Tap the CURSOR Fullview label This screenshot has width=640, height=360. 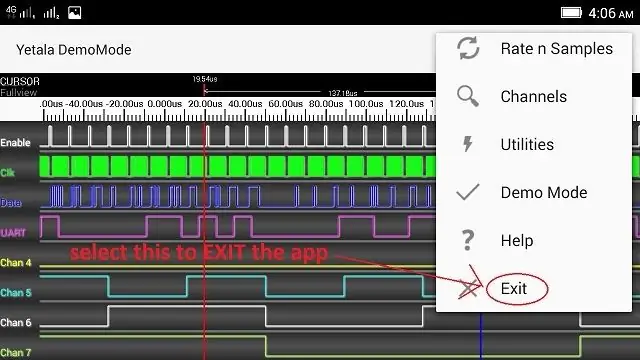20,87
